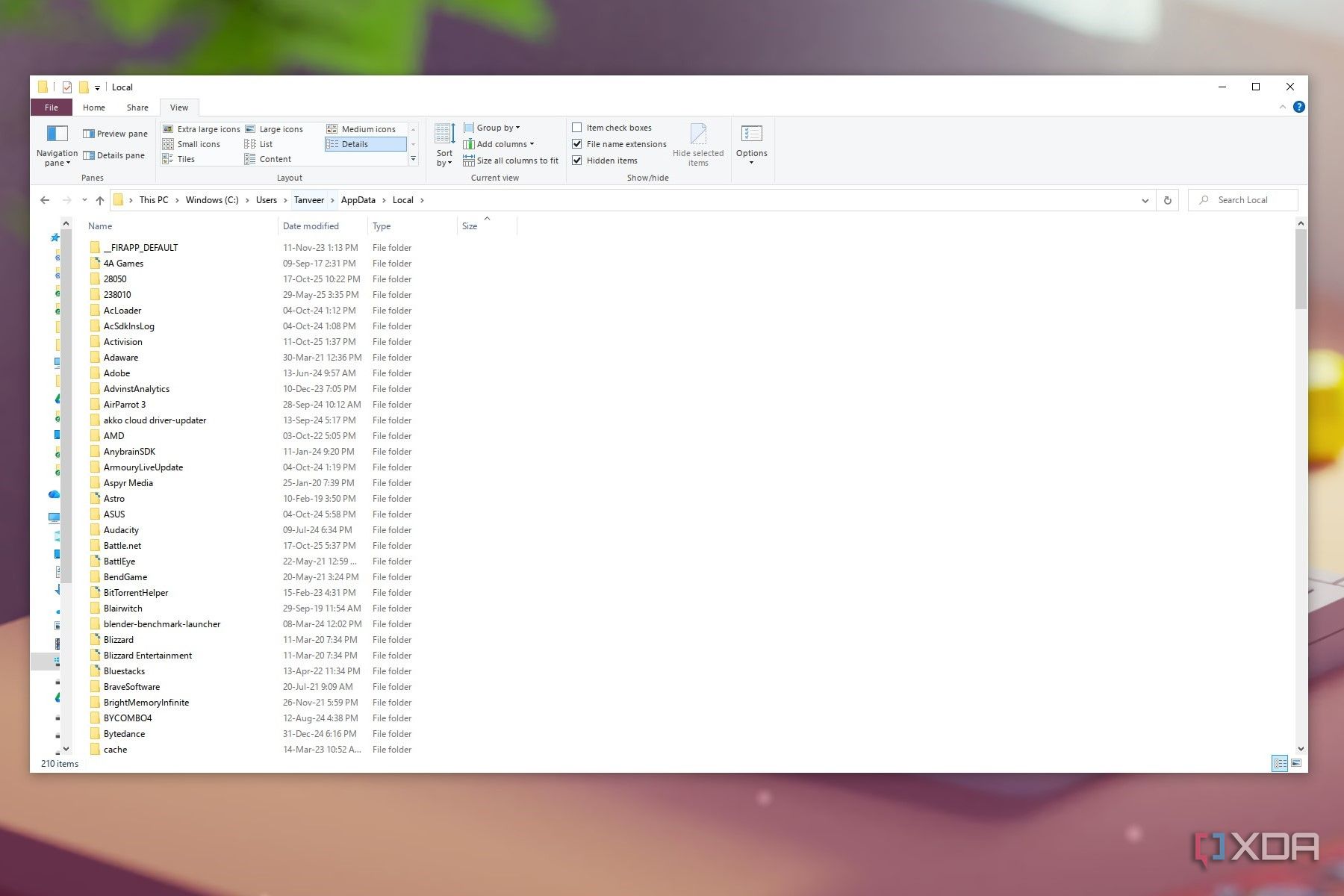Click the file list vertical scrollbar thumb
This screenshot has width=1344, height=896.
click(x=1301, y=269)
